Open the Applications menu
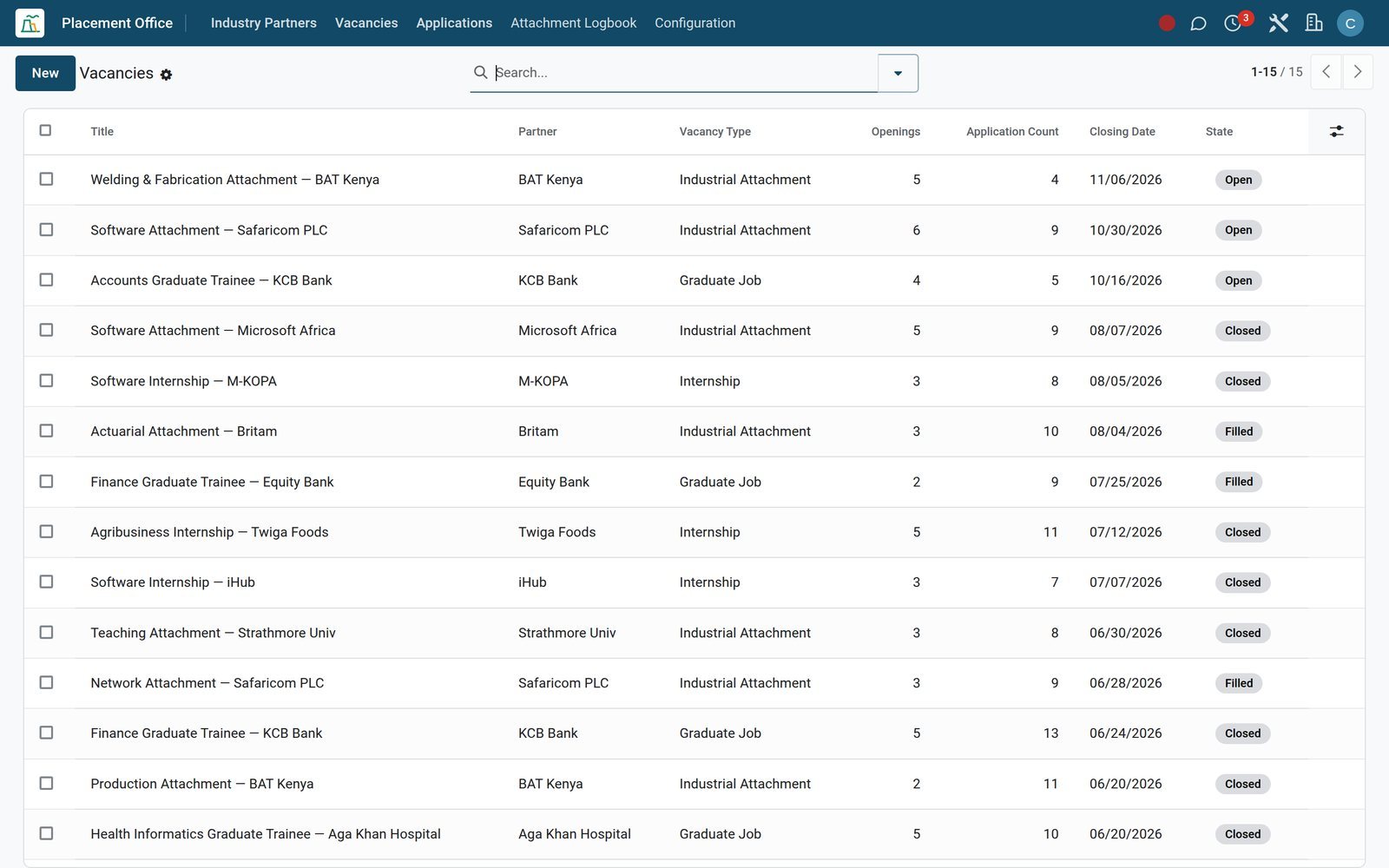The height and width of the screenshot is (868, 1389). coord(454,23)
